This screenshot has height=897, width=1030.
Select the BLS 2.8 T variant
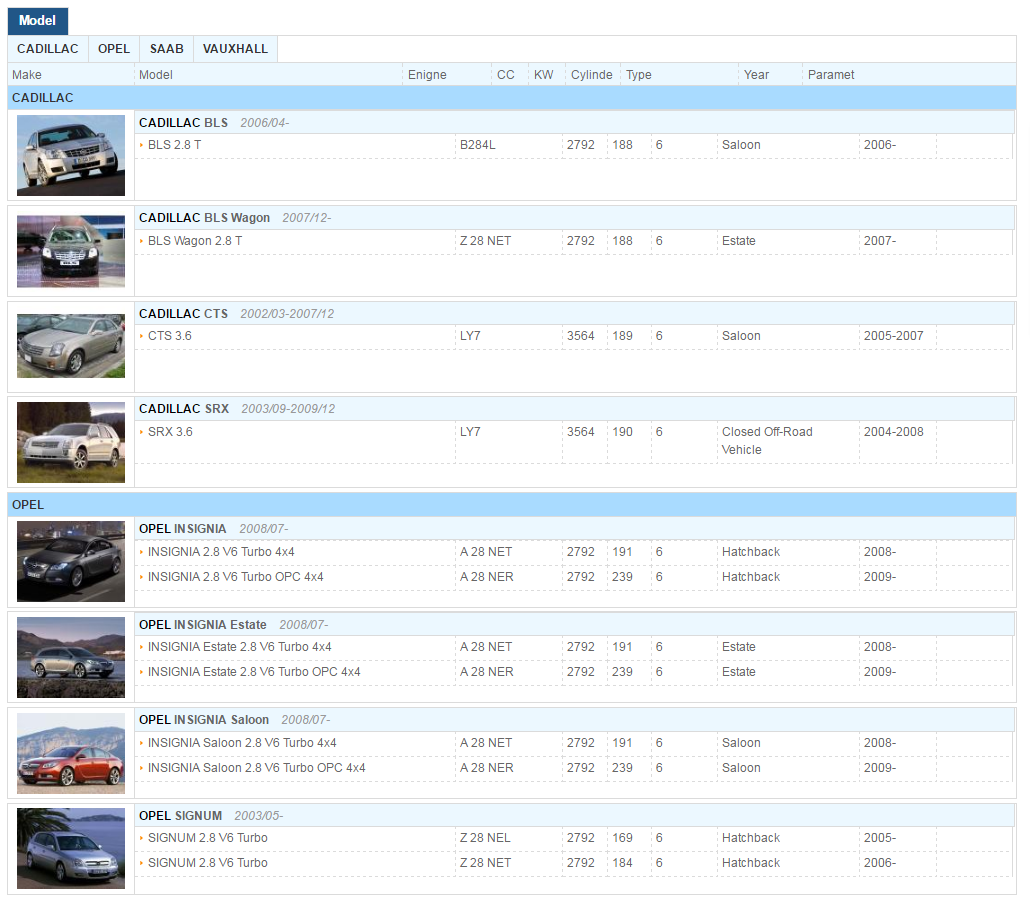click(x=174, y=145)
